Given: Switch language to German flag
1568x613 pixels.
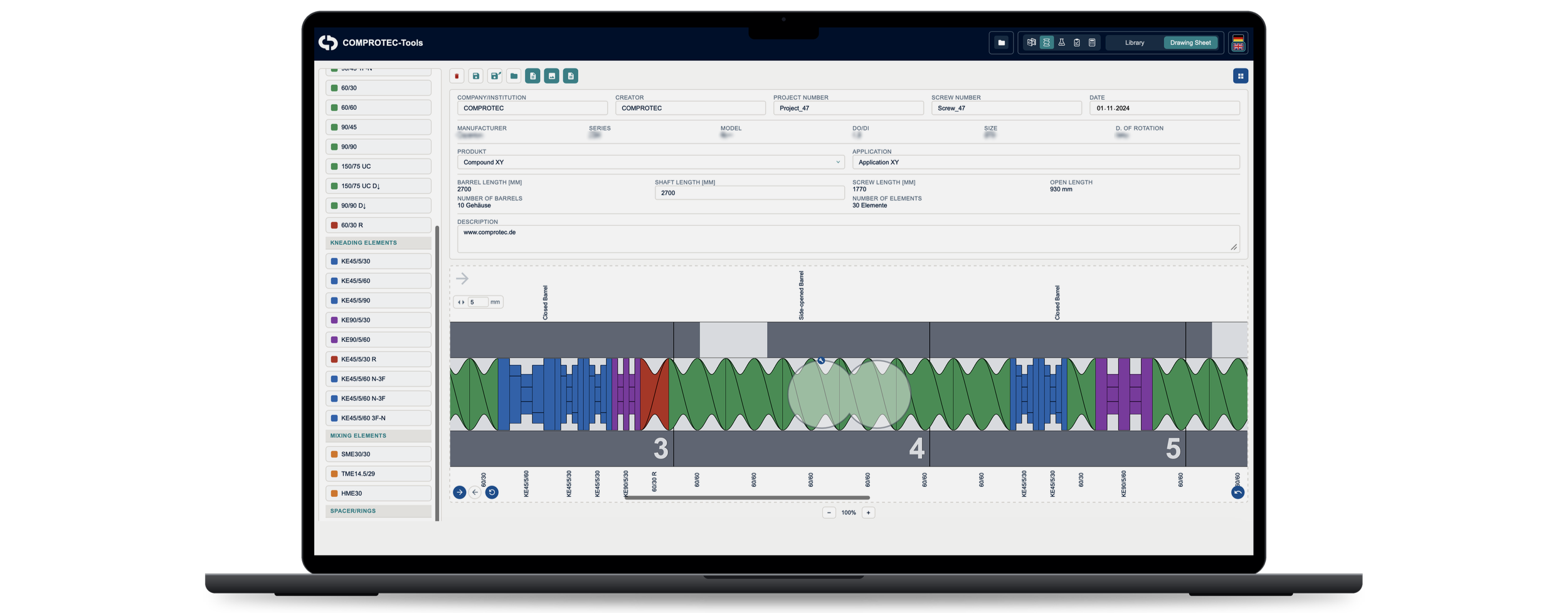Looking at the screenshot, I should tap(1238, 39).
